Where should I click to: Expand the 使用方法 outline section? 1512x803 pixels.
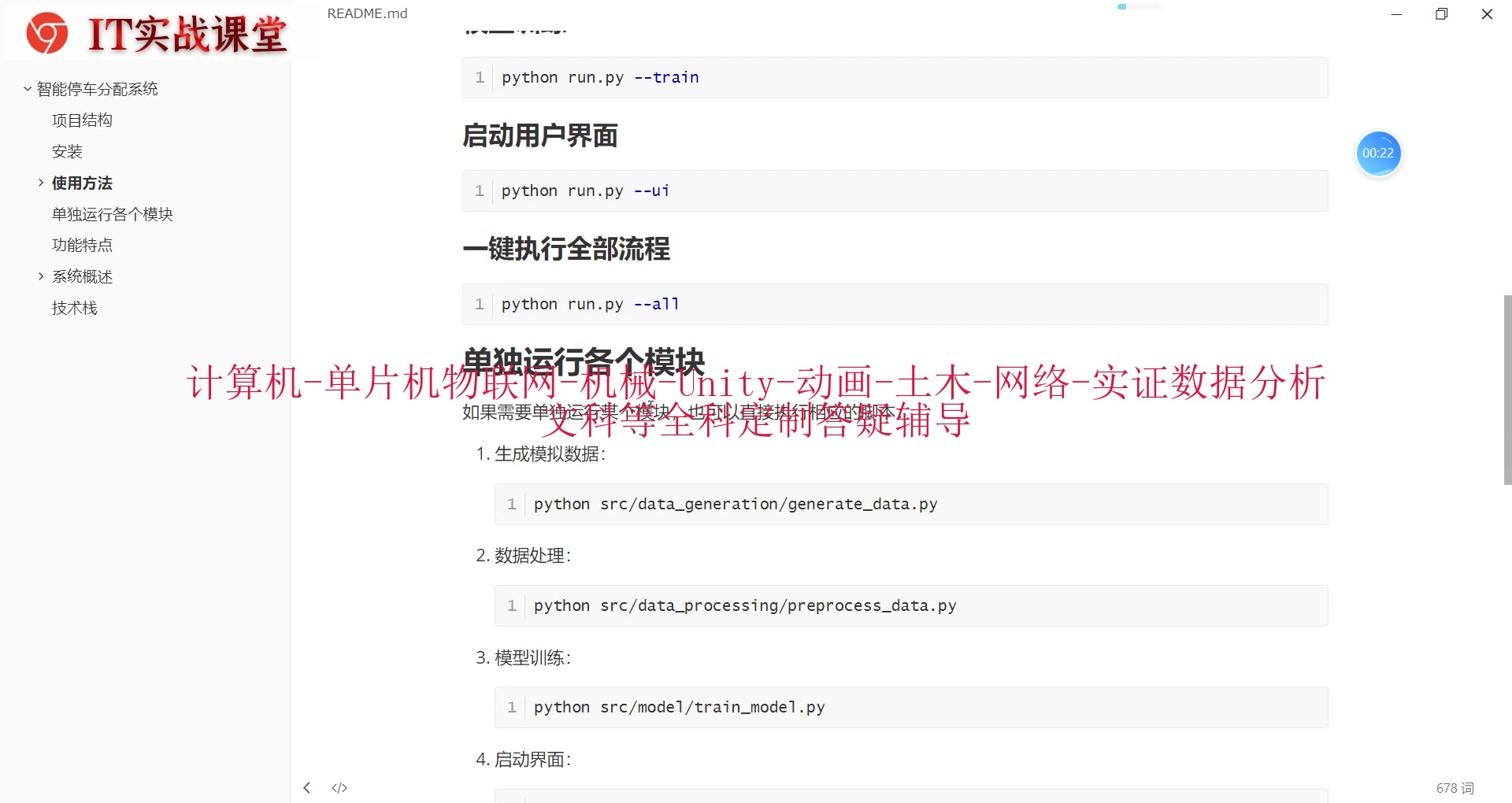[41, 183]
